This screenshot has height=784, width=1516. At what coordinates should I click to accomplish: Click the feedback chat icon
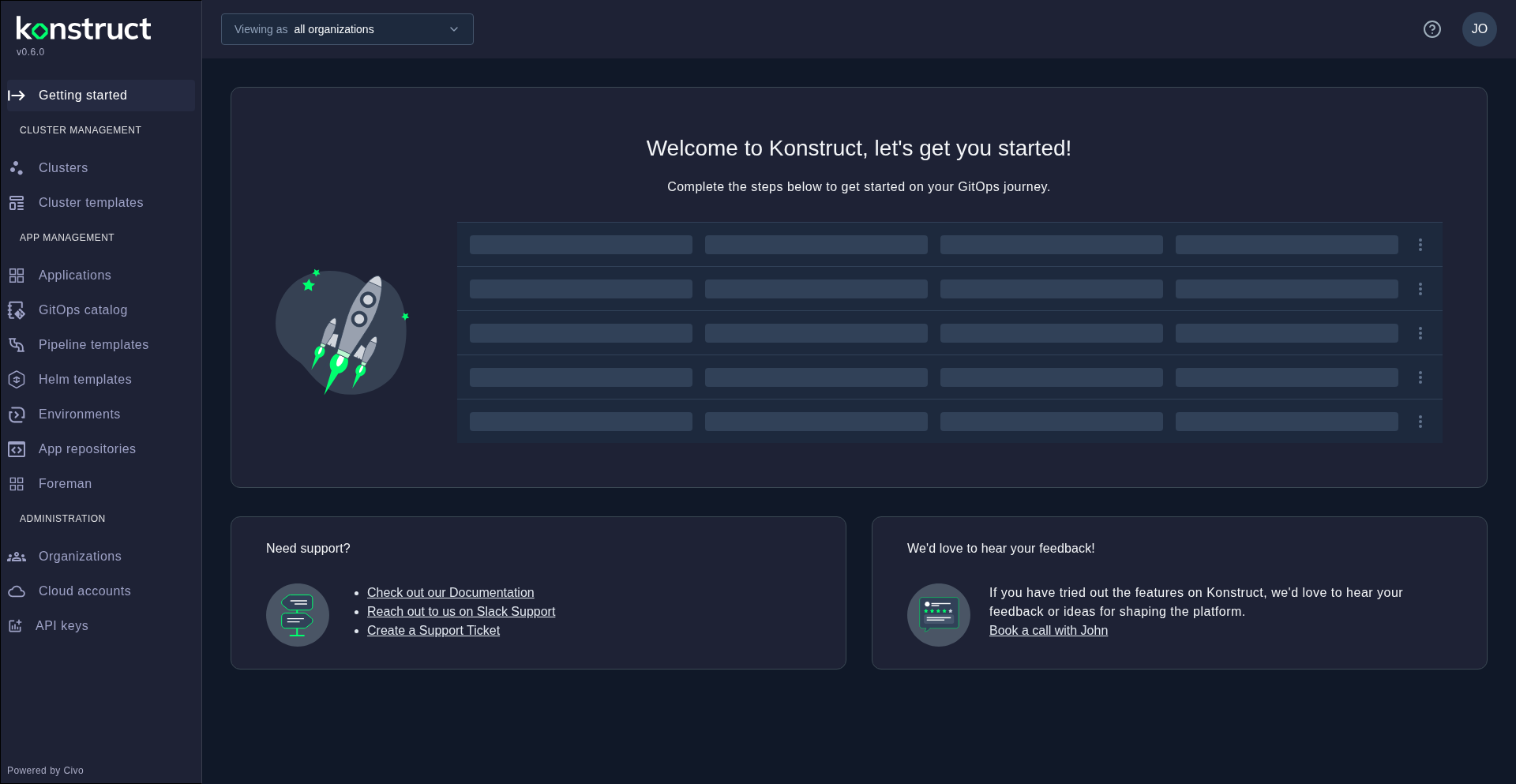click(939, 615)
